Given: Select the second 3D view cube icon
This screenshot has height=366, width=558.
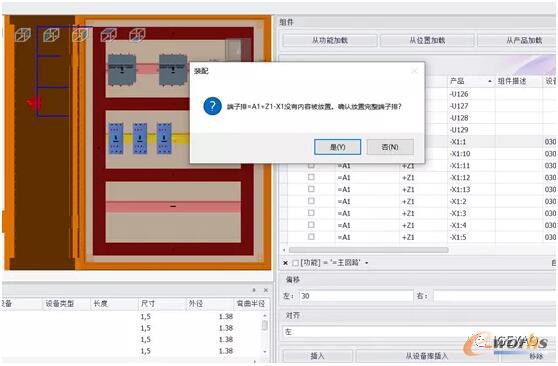Looking at the screenshot, I should (x=51, y=35).
